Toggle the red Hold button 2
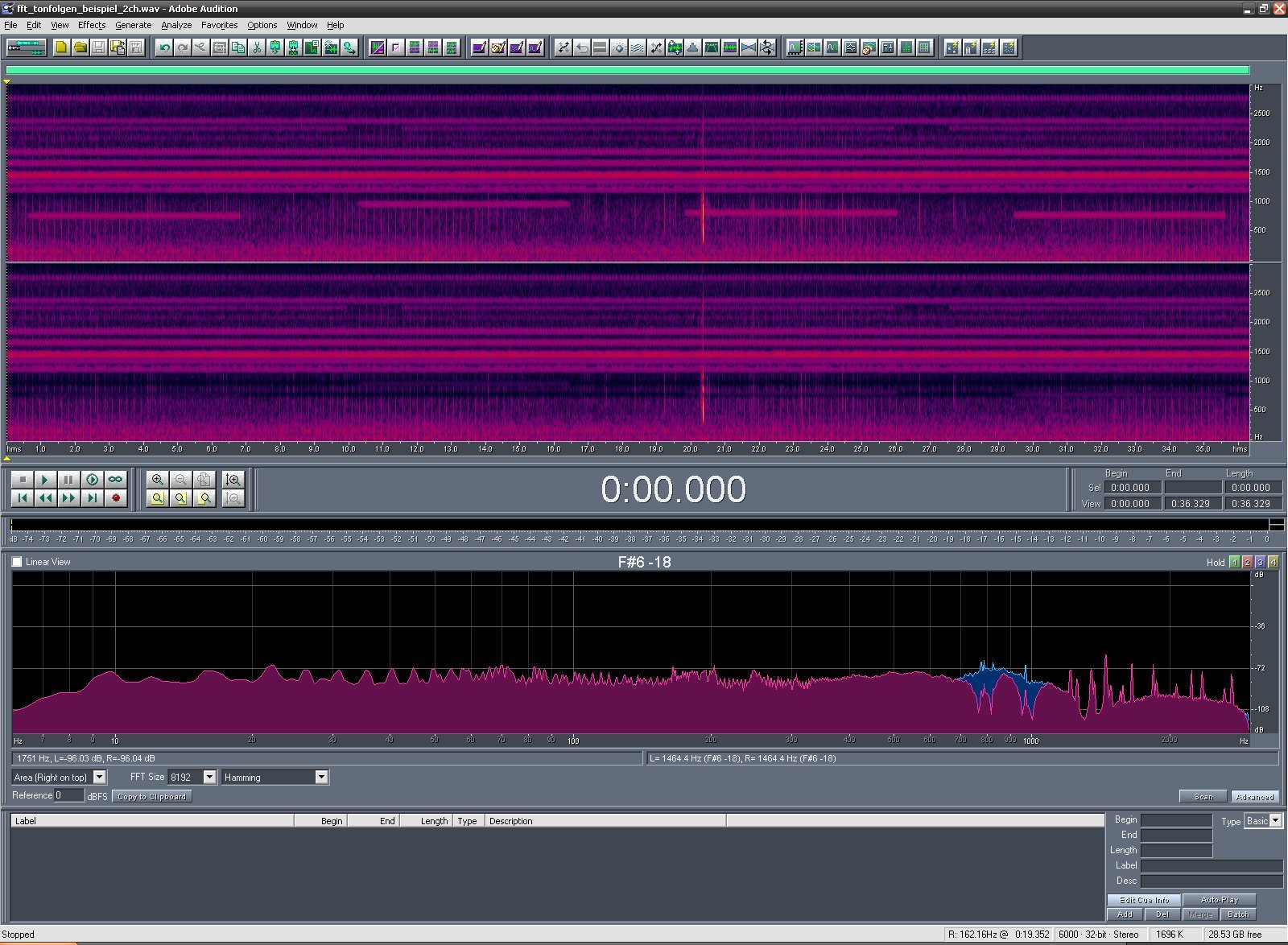 [x=1248, y=562]
